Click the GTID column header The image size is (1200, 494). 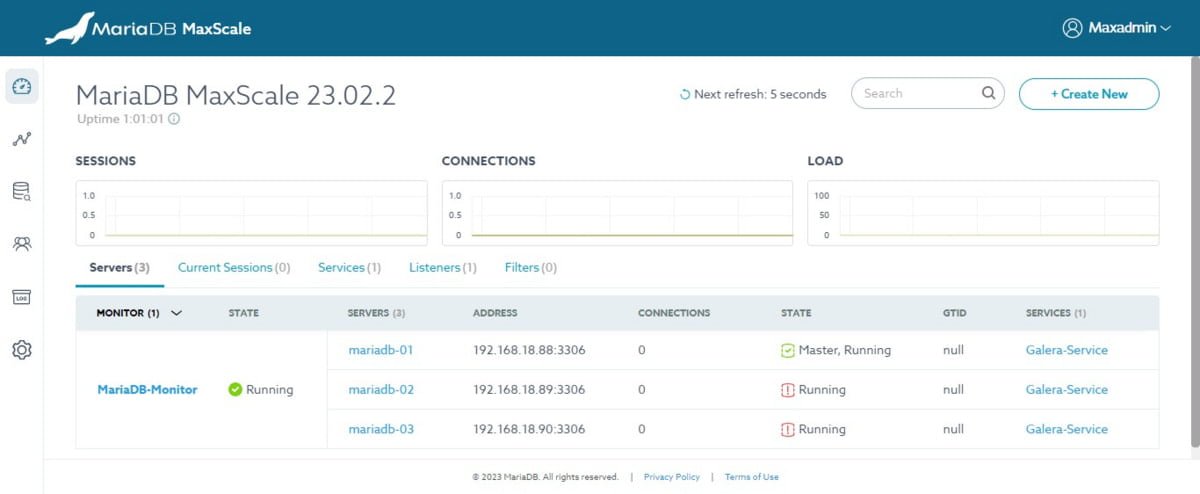coord(953,313)
